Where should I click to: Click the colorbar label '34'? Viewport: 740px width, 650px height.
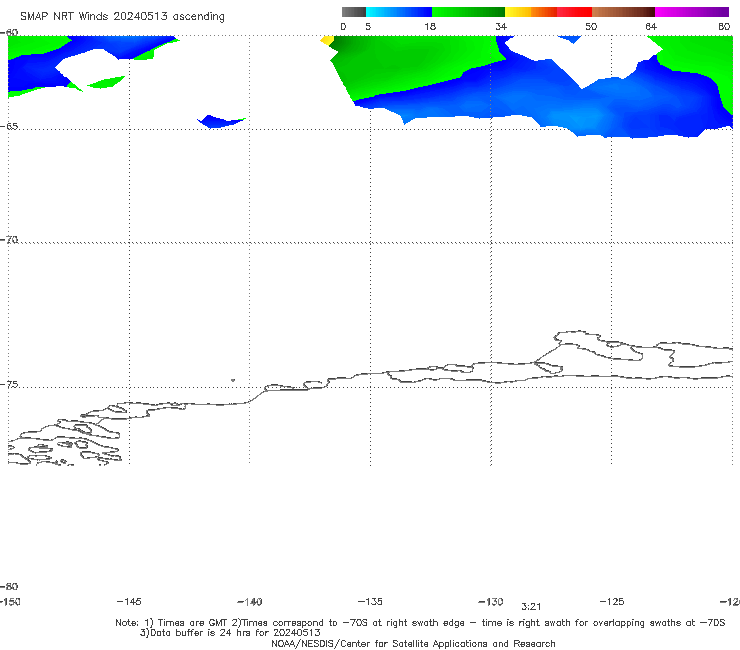click(x=501, y=27)
